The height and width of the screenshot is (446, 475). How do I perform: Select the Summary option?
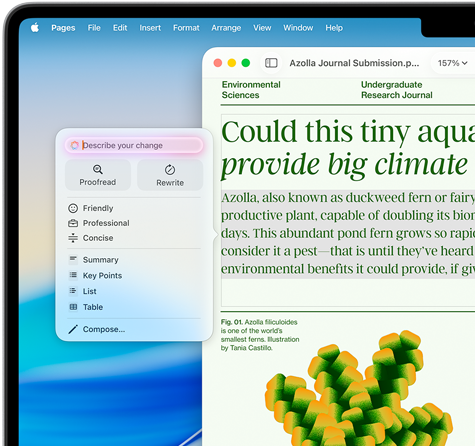134,260
